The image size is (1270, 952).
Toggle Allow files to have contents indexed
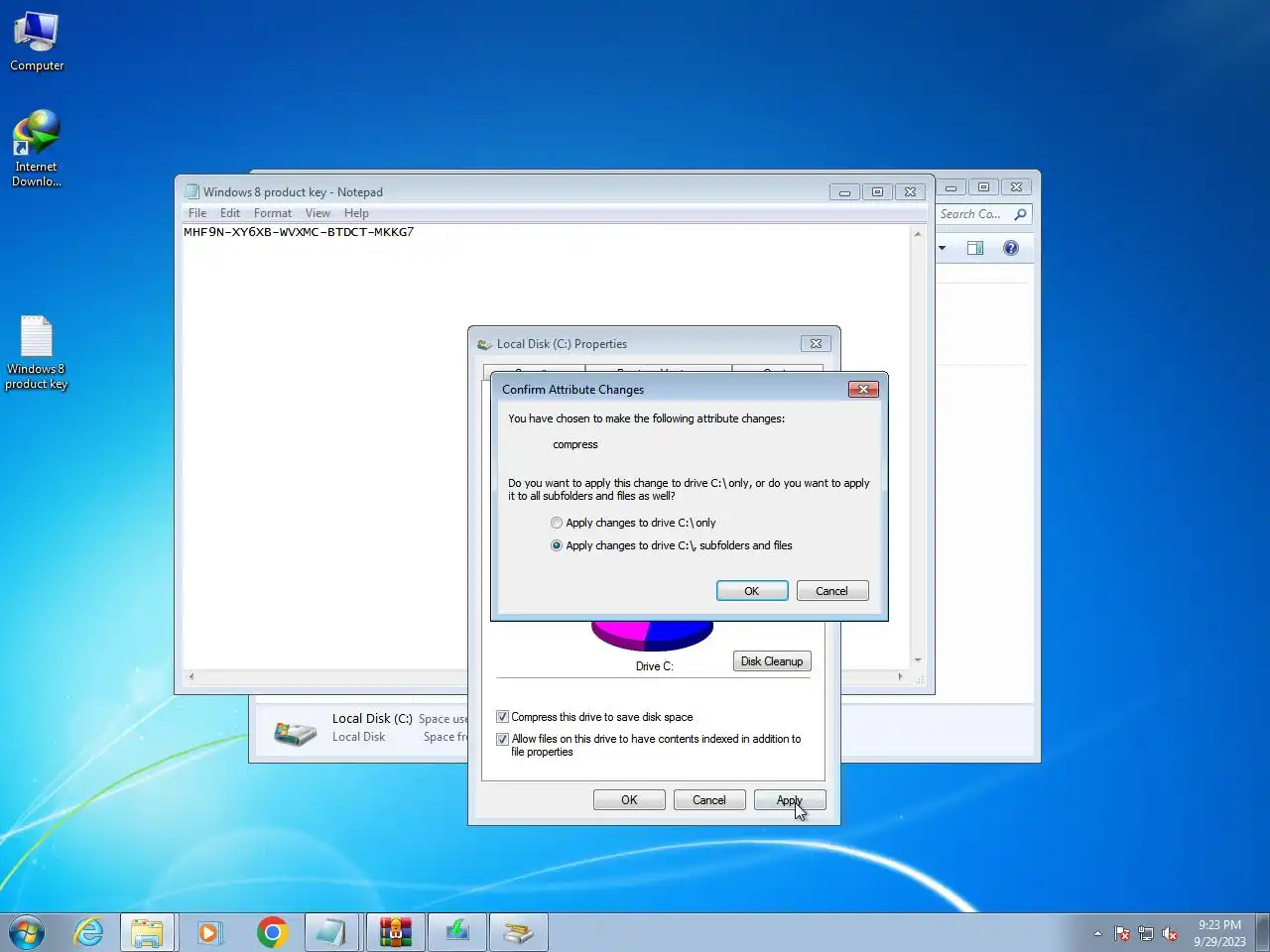tap(502, 739)
